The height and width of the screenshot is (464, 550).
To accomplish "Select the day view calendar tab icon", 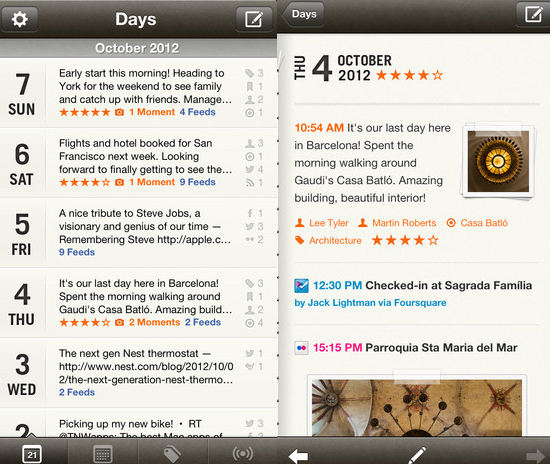I will (x=32, y=454).
